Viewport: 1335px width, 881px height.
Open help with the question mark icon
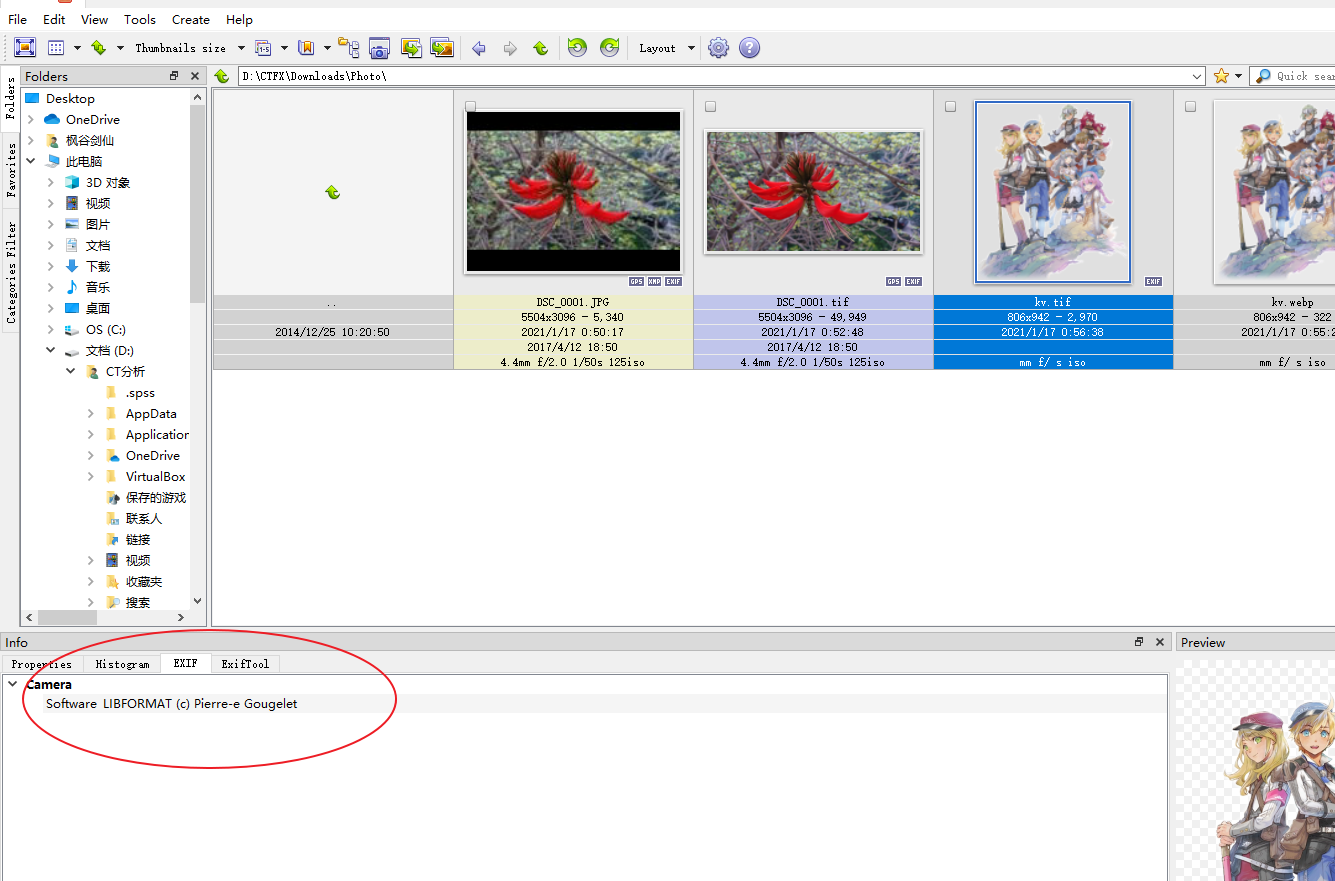[749, 47]
